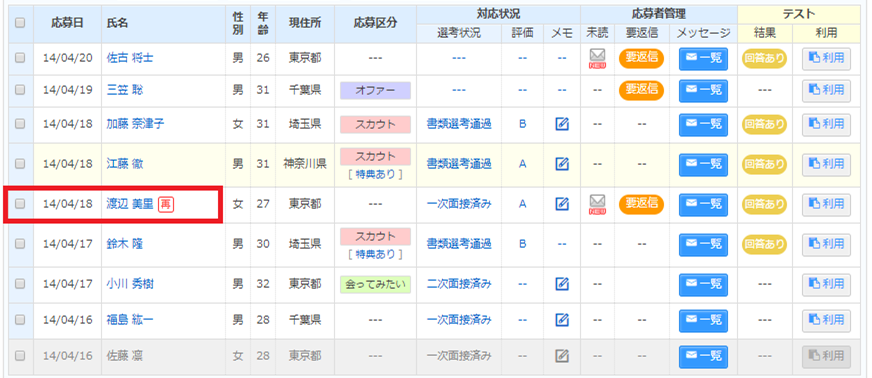The image size is (872, 378).
Task: Click orange 要返信 badge for 渡辺 美星
Action: coord(641,203)
